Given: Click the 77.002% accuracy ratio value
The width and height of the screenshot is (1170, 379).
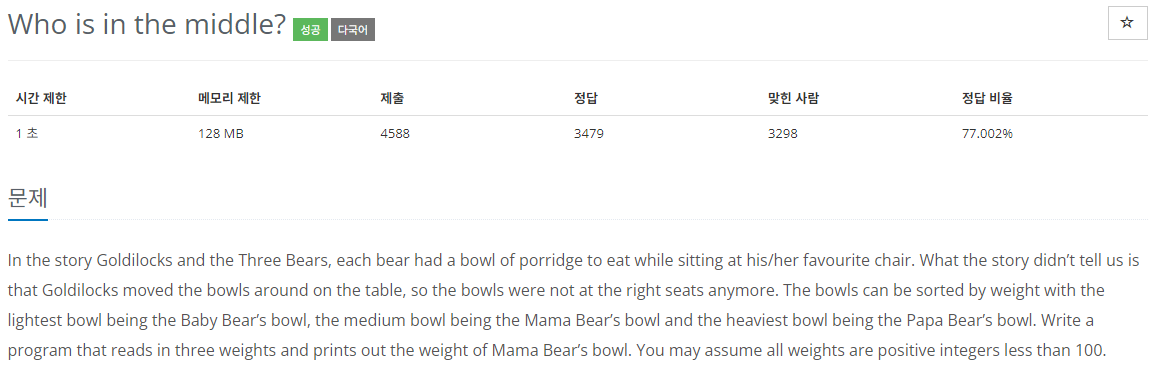Looking at the screenshot, I should coord(987,134).
